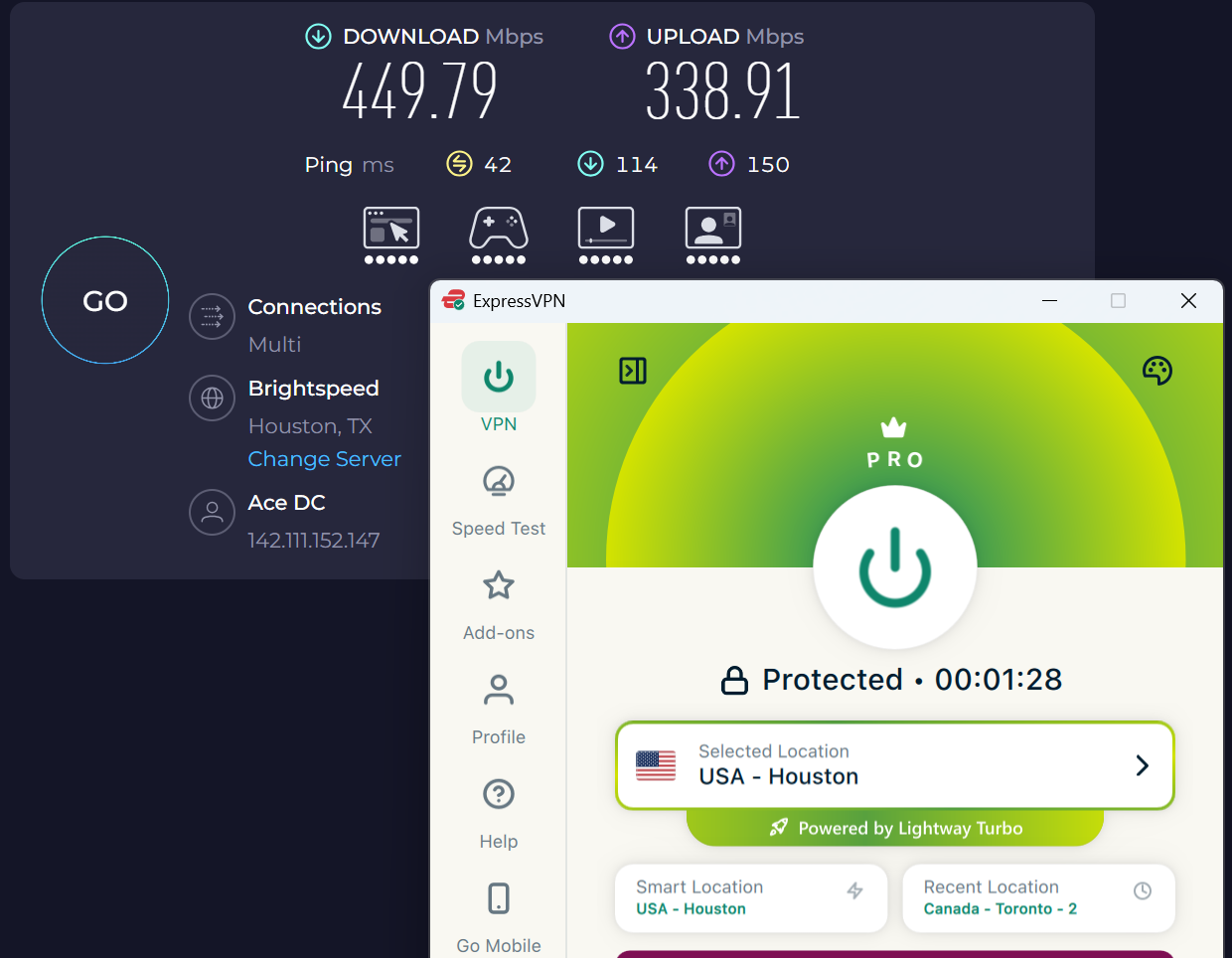Click the download arrow icon beside DOWNLOAD Mbps
The image size is (1232, 958).
(x=318, y=37)
